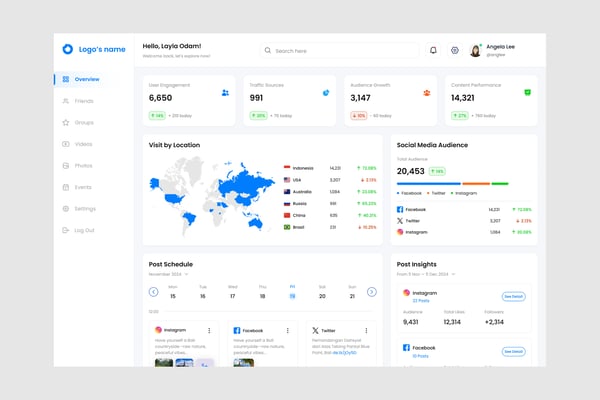Select Saturday 20 in the schedule
600x400 pixels.
(322, 292)
